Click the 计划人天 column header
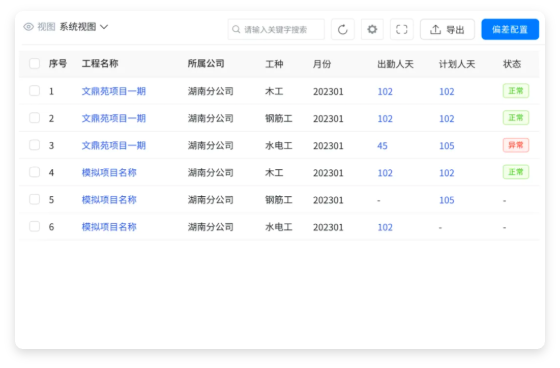Image resolution: width=560 pixels, height=368 pixels. 457,64
